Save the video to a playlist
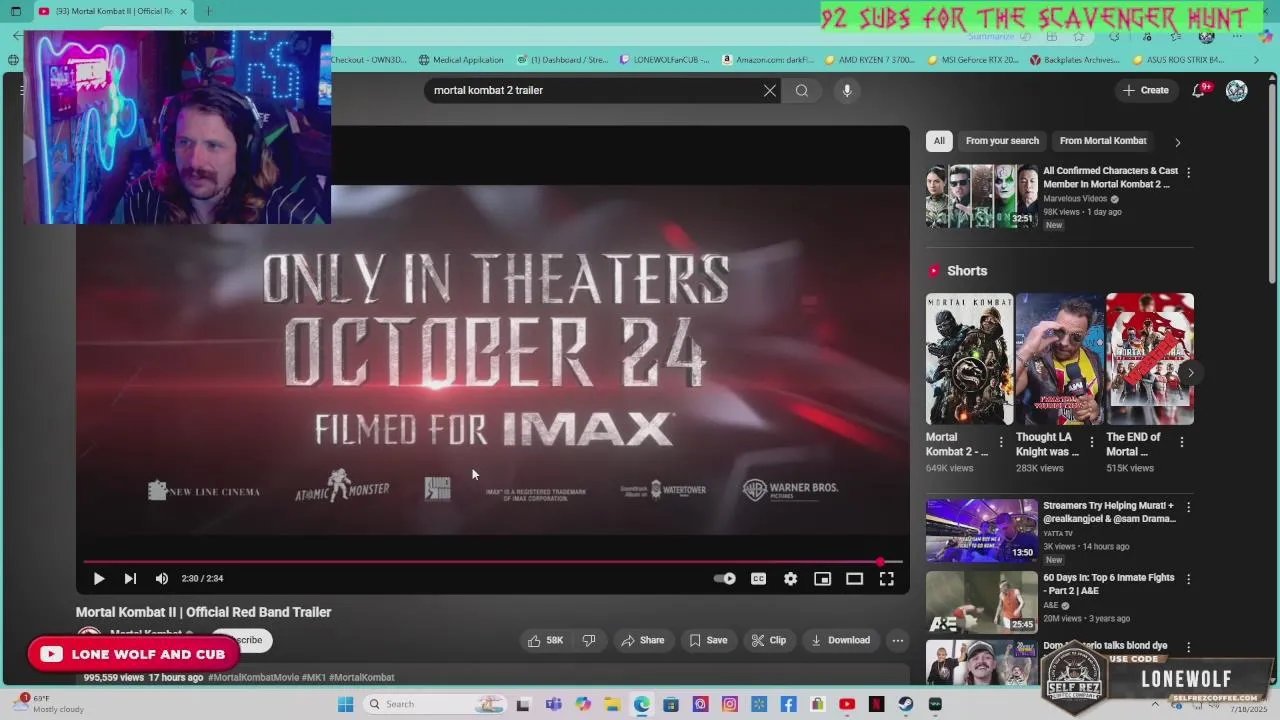This screenshot has height=720, width=1280. [x=708, y=640]
